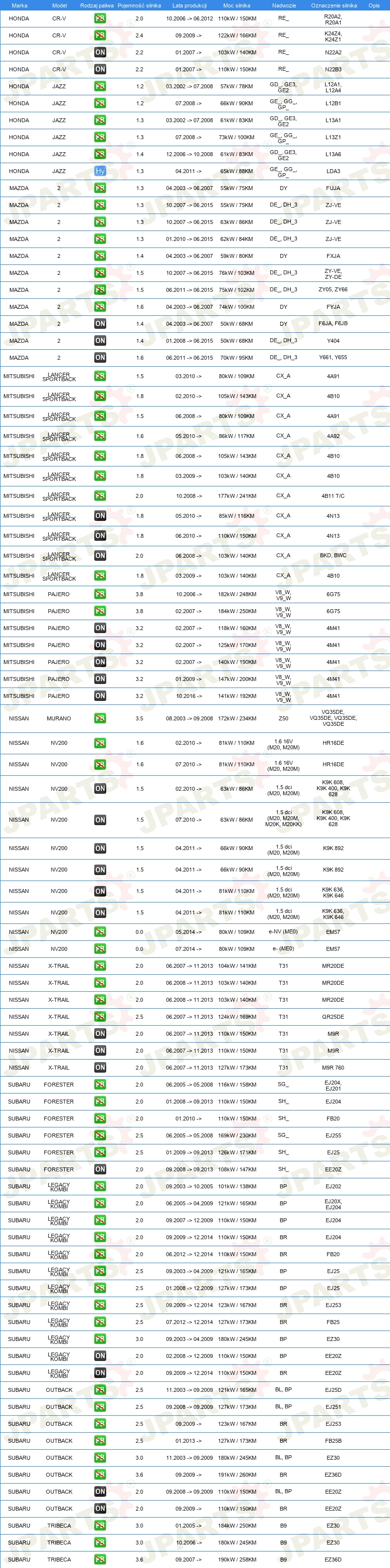390x1568 pixels.
Task: Select the Nissan Murano VQ35DE engine code cell
Action: tap(333, 718)
